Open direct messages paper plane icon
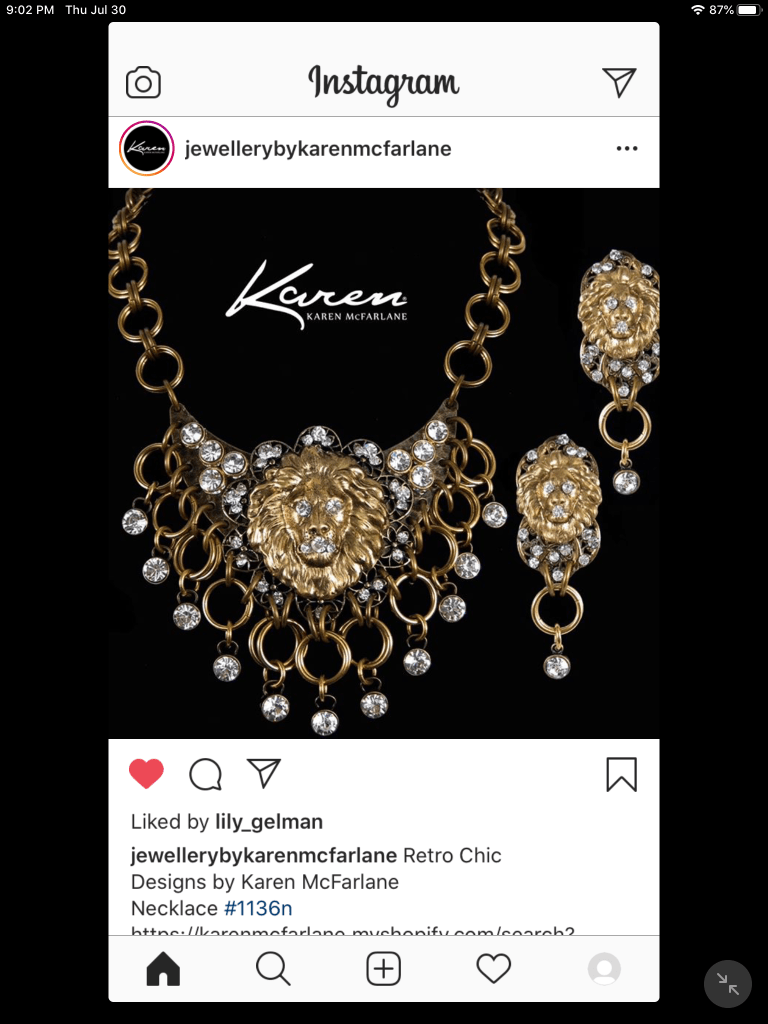Viewport: 768px width, 1024px height. click(618, 82)
